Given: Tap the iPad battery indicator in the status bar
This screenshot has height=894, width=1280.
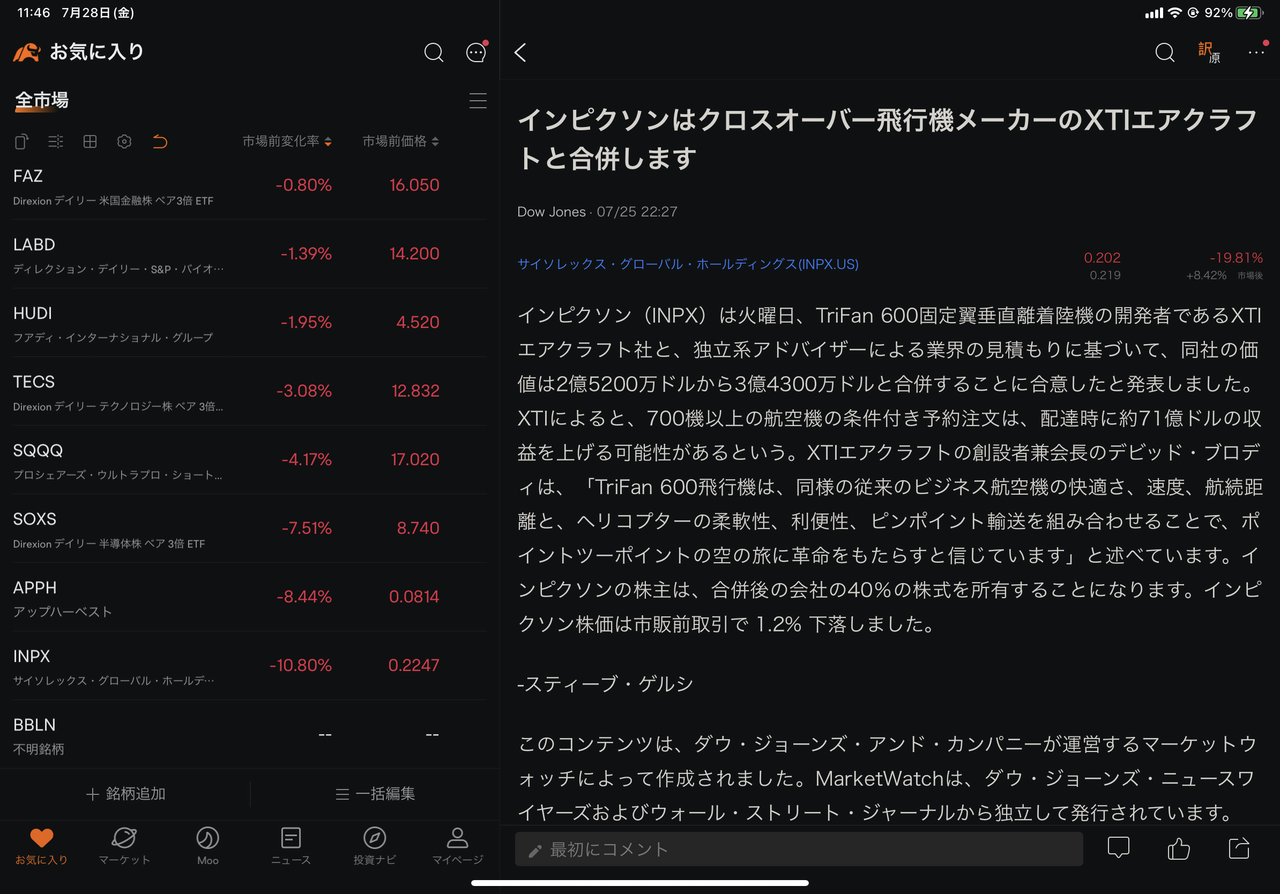Looking at the screenshot, I should pyautogui.click(x=1246, y=14).
